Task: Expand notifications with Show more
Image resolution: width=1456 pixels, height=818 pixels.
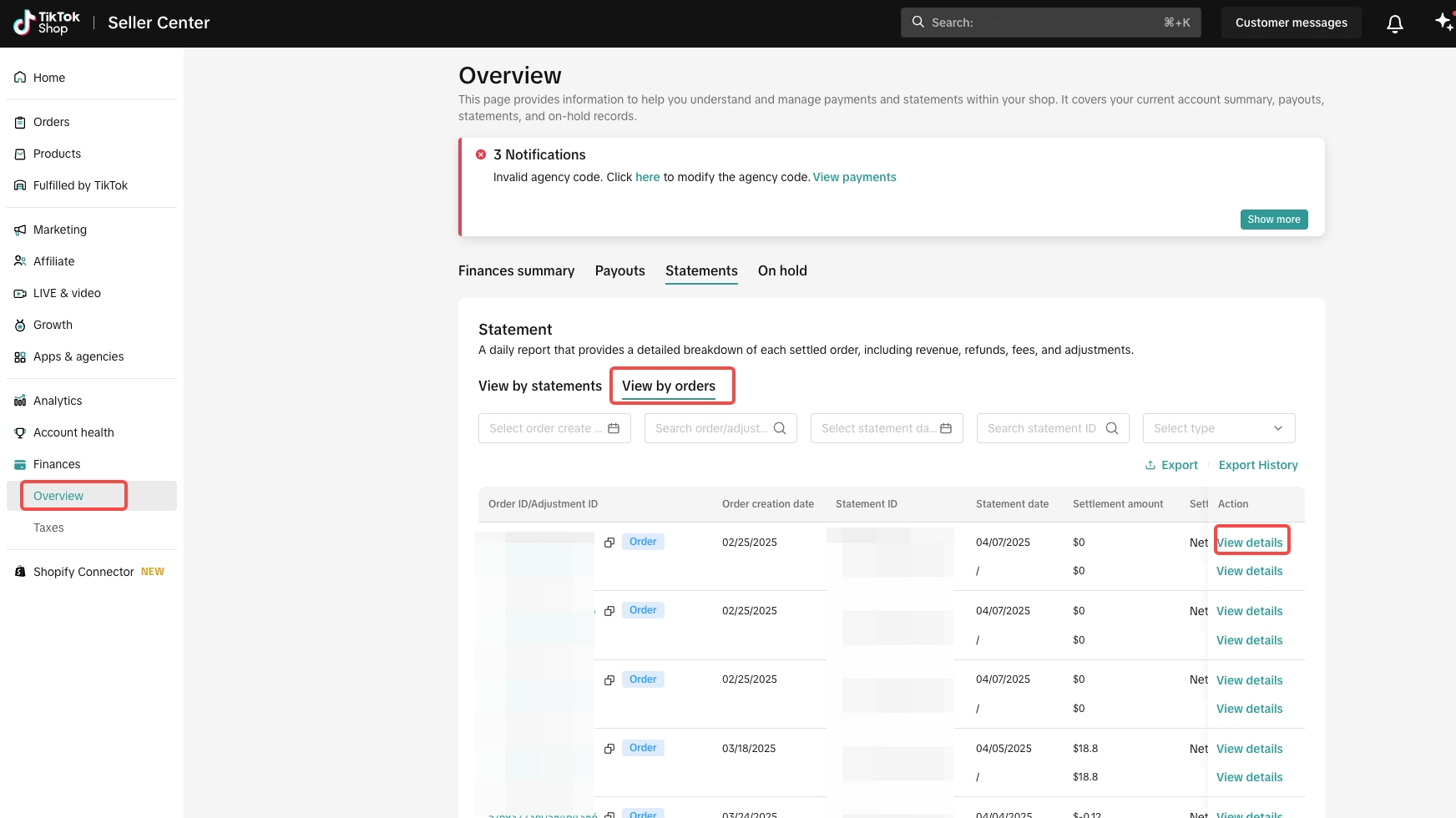Action: click(1274, 220)
